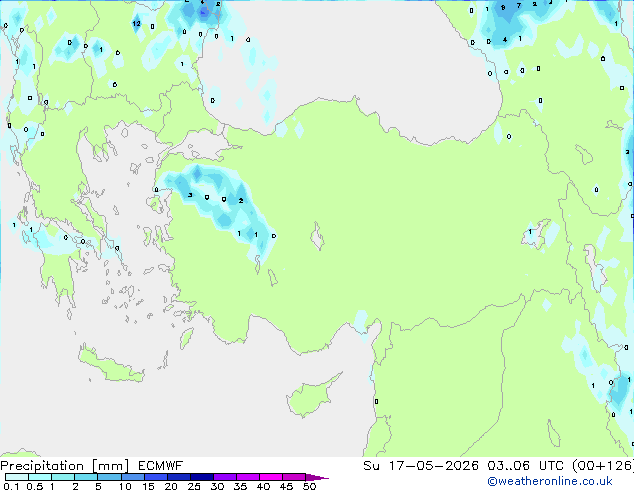Click the 'ECMWF' model label
This screenshot has height=490, width=634.
pos(161,466)
